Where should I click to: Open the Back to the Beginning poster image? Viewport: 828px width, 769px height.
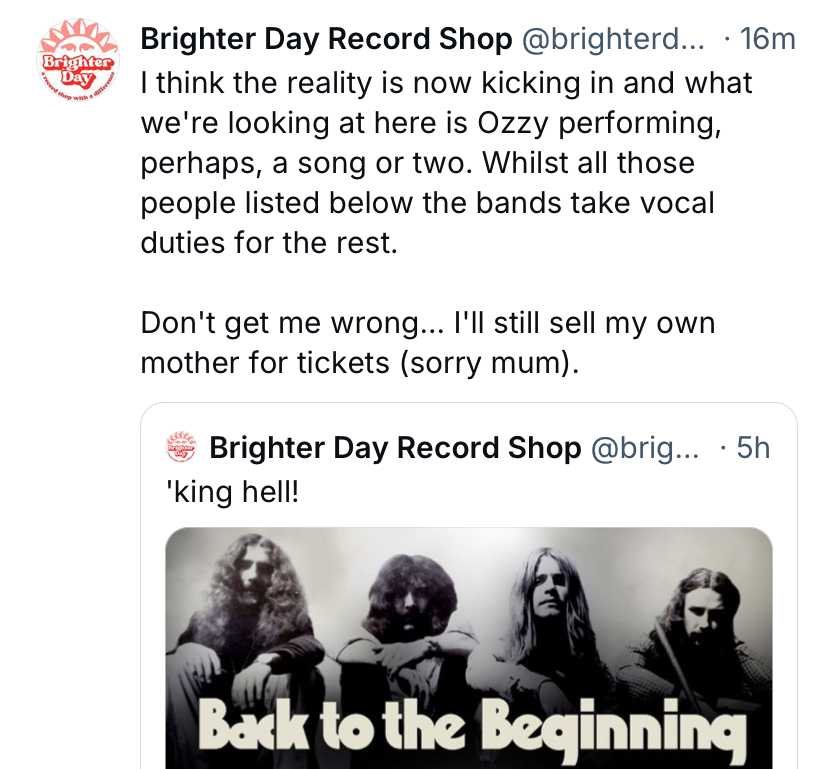469,648
